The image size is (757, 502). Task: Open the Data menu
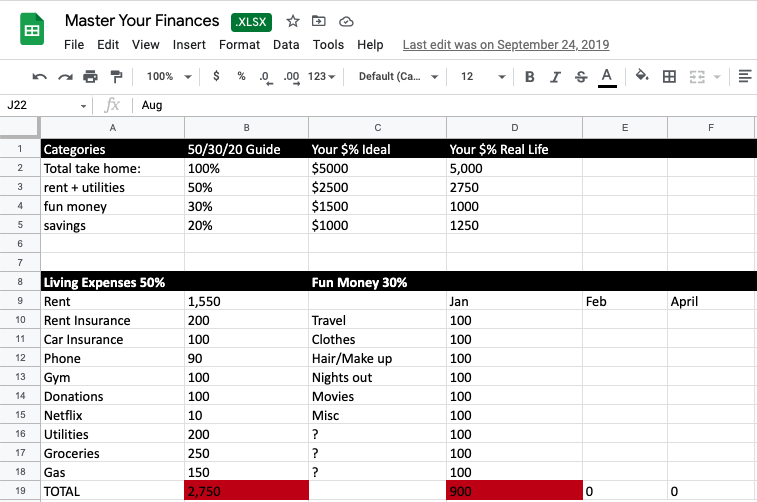(x=286, y=45)
